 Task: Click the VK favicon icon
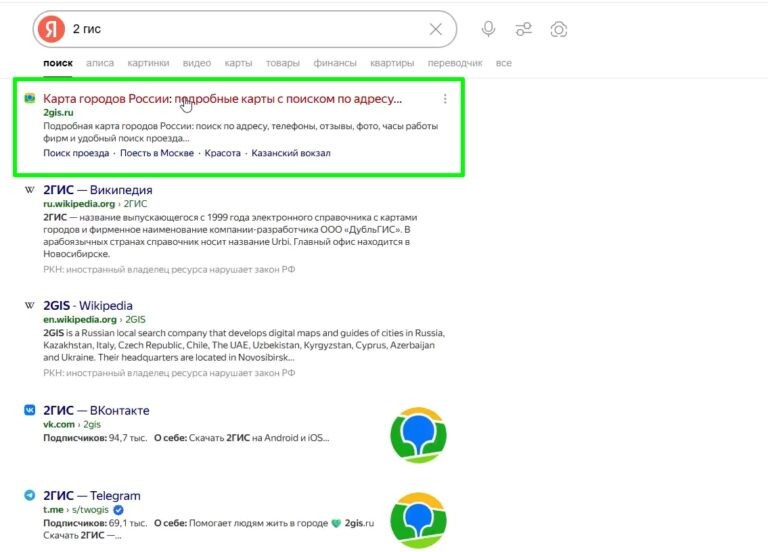coord(30,410)
